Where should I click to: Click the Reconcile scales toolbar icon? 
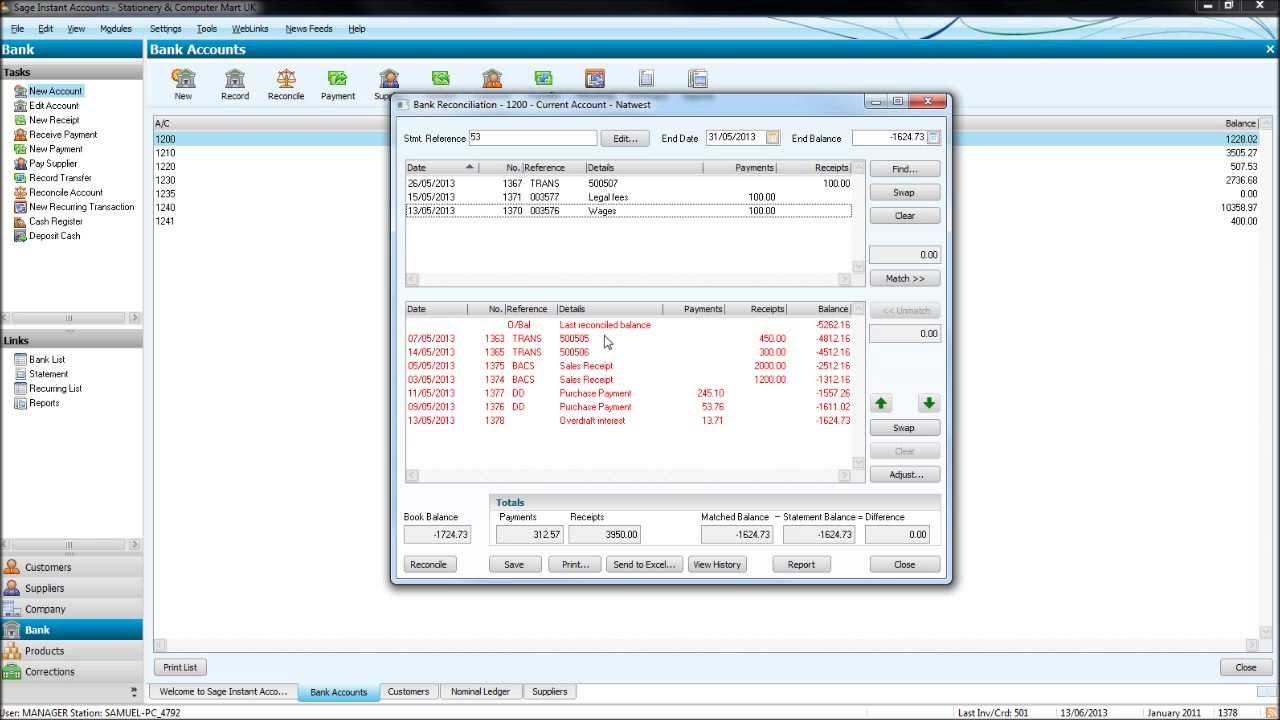pos(286,79)
